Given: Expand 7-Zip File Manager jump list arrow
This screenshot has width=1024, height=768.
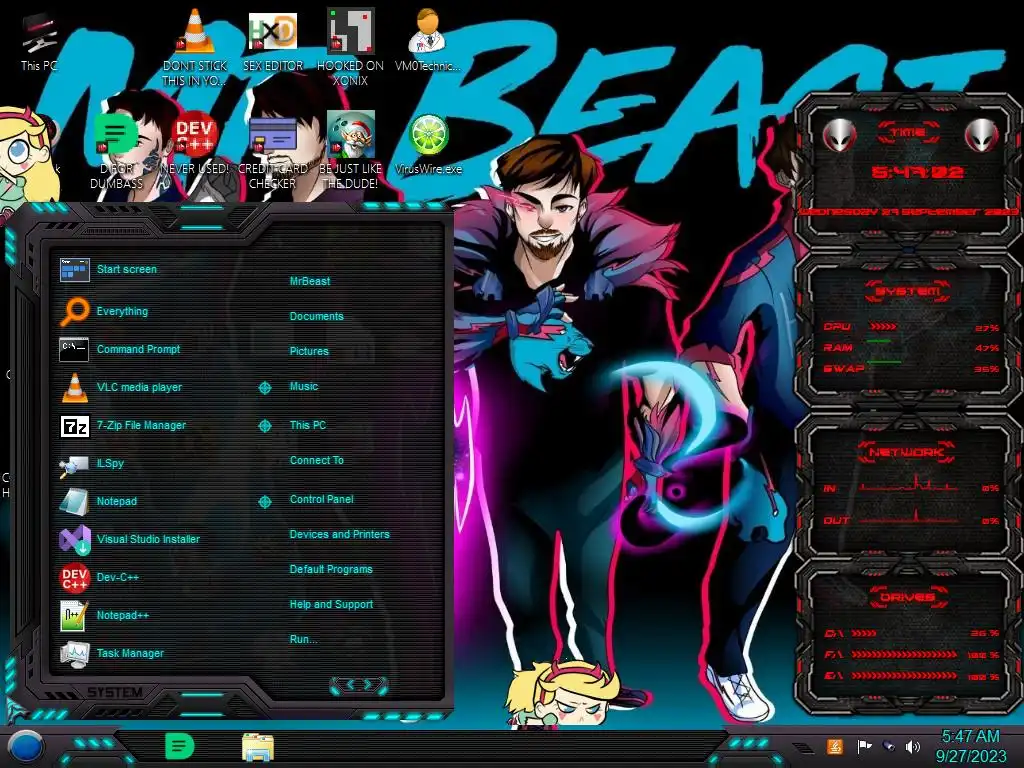Looking at the screenshot, I should pyautogui.click(x=264, y=426).
